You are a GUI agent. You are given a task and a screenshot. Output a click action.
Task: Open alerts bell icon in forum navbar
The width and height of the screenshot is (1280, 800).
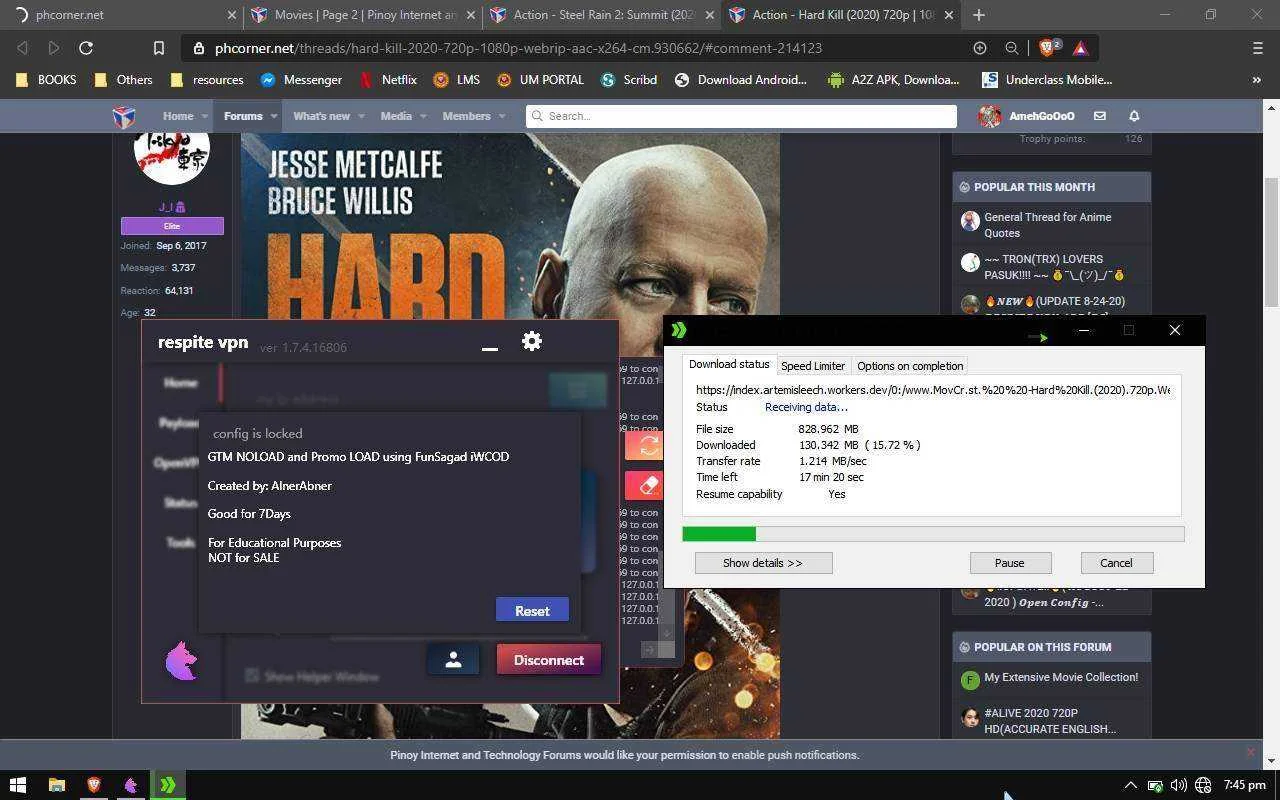pyautogui.click(x=1134, y=116)
